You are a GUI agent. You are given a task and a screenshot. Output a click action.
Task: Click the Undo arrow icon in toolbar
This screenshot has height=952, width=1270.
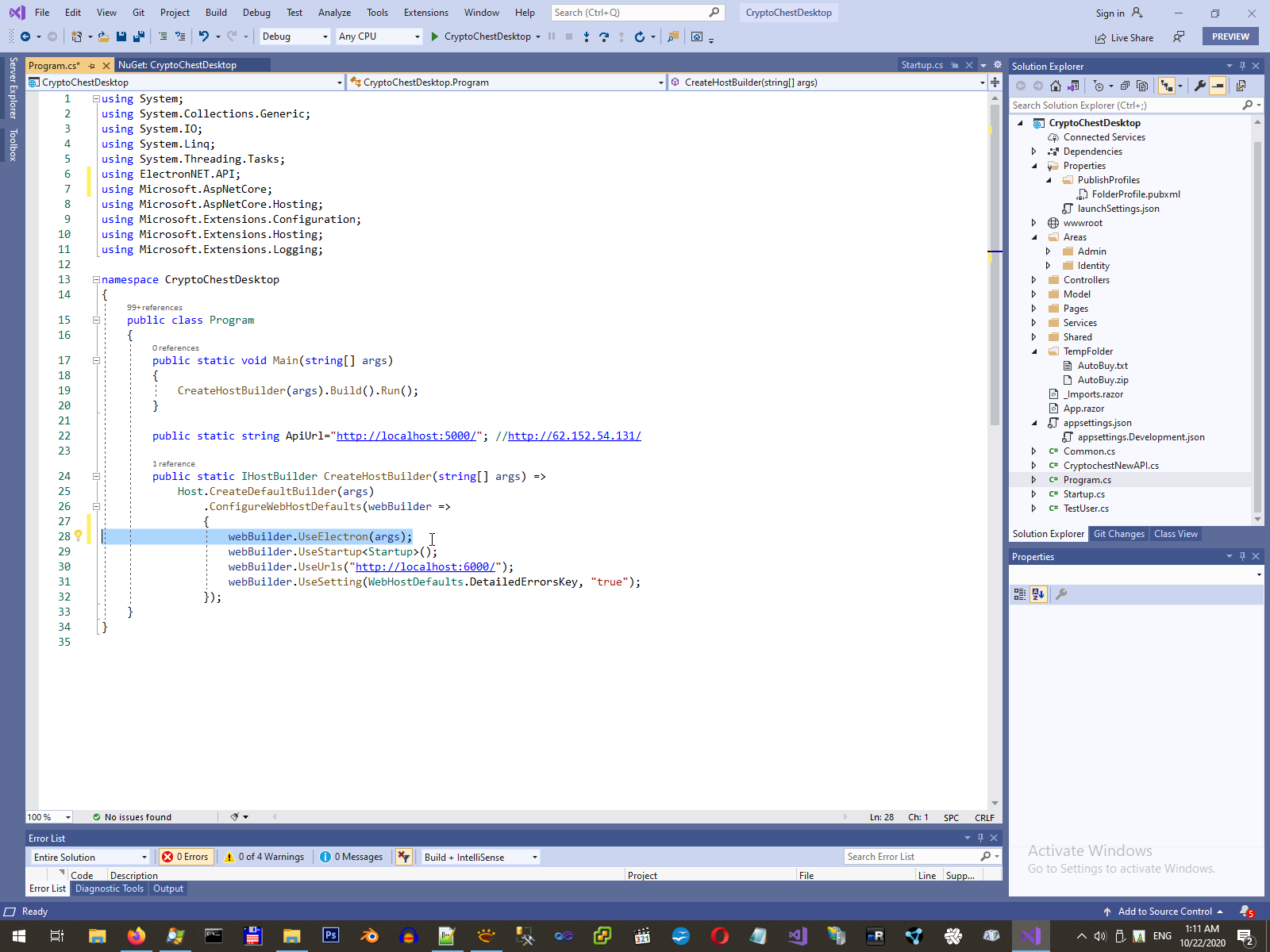[x=204, y=36]
